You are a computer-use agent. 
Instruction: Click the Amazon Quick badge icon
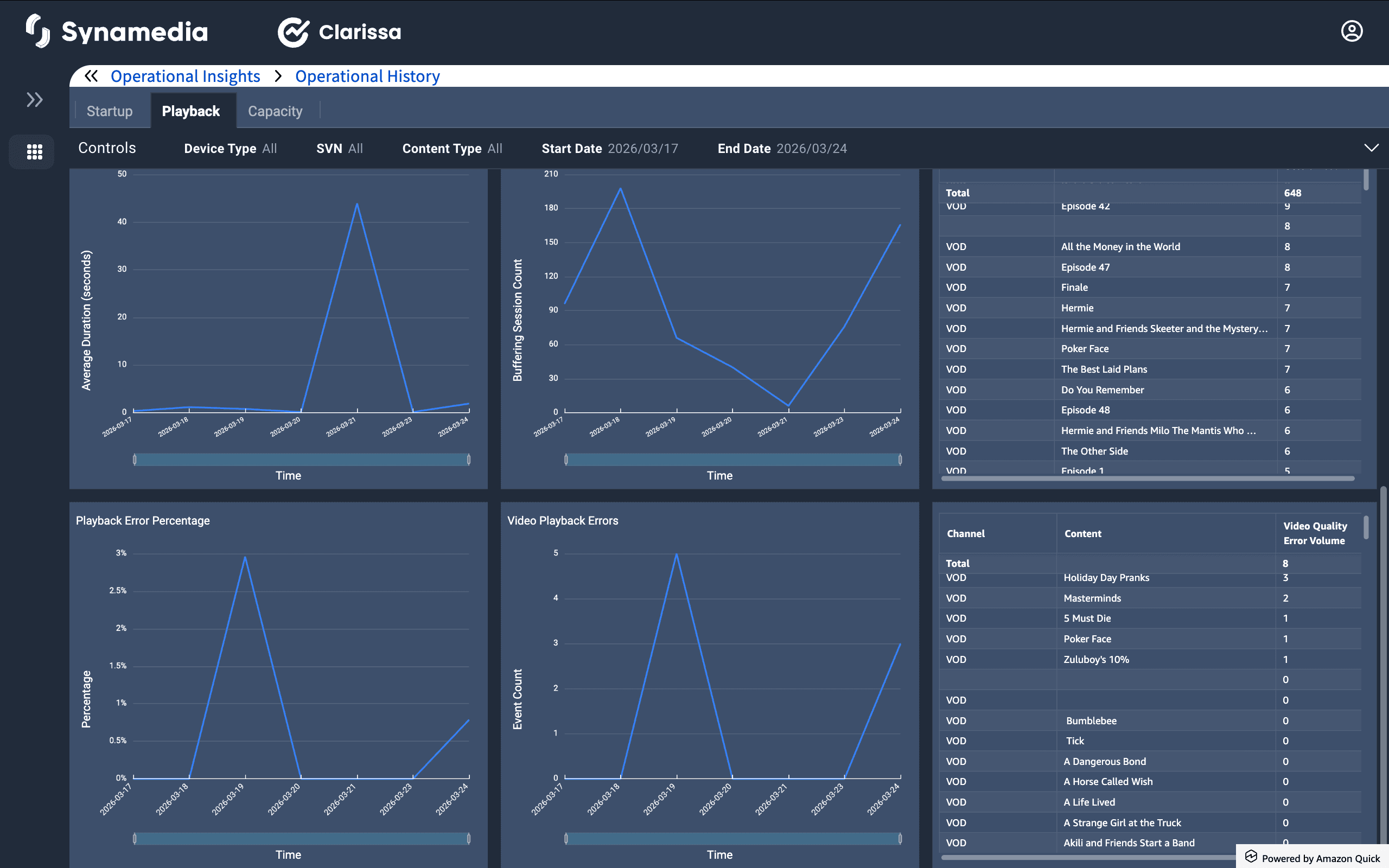(x=1251, y=857)
